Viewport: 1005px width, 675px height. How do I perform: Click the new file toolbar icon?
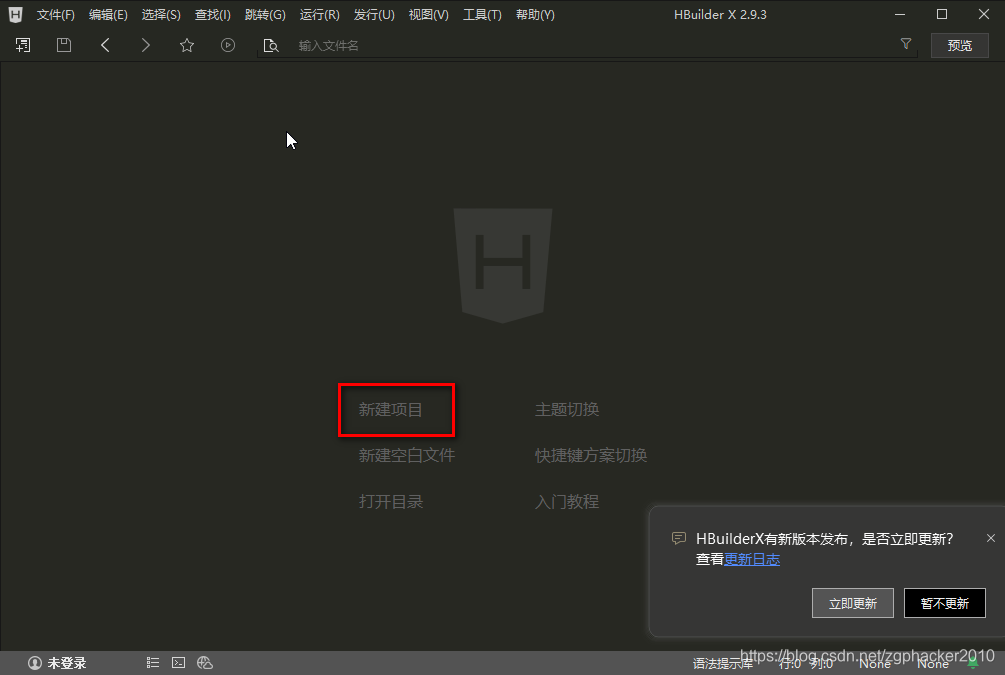click(x=23, y=45)
